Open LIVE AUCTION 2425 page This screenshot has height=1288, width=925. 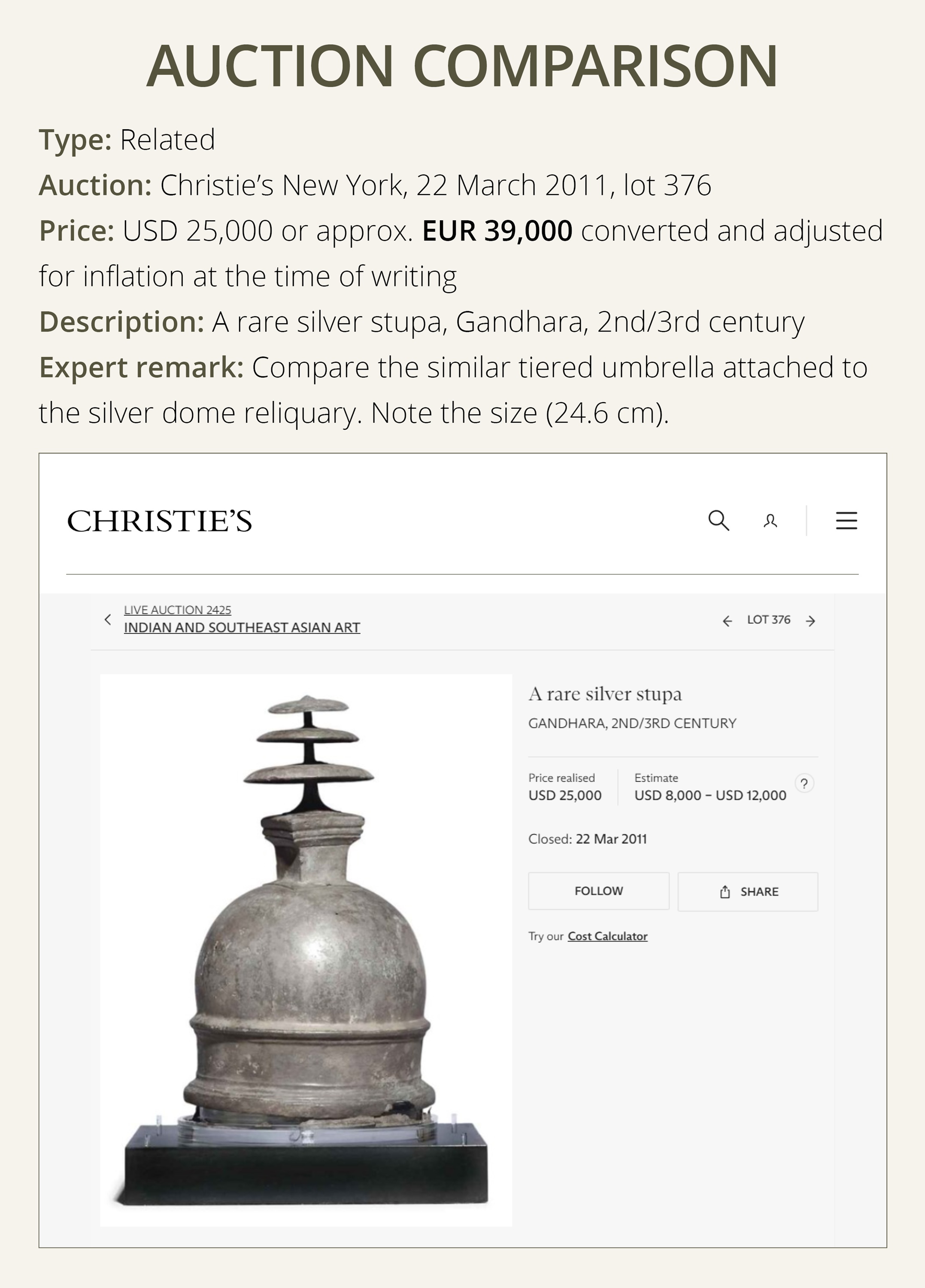coord(177,609)
